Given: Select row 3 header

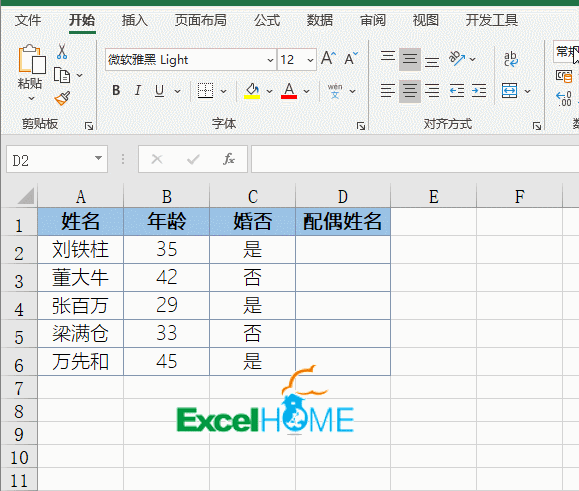Looking at the screenshot, I should [19, 281].
